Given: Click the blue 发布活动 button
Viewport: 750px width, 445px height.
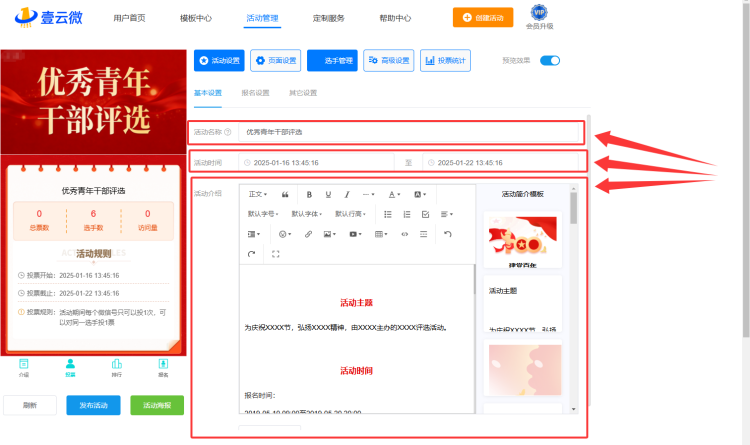Looking at the screenshot, I should coord(93,405).
